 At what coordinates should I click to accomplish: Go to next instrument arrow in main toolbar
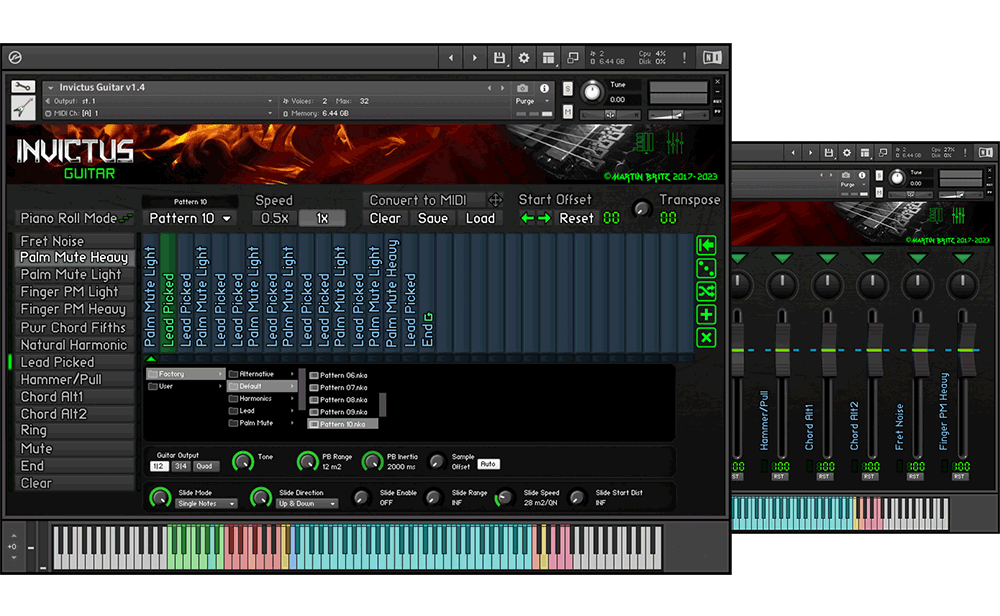[x=474, y=58]
